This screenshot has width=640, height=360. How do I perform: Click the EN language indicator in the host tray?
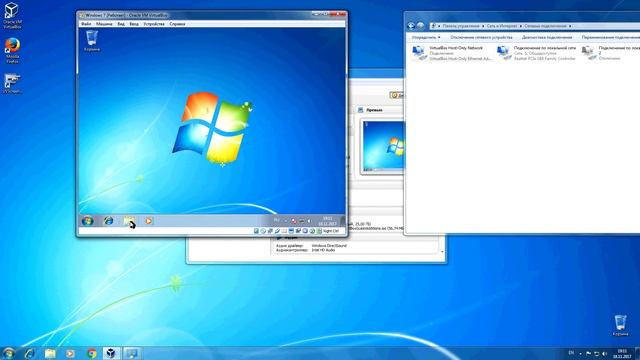click(x=571, y=353)
